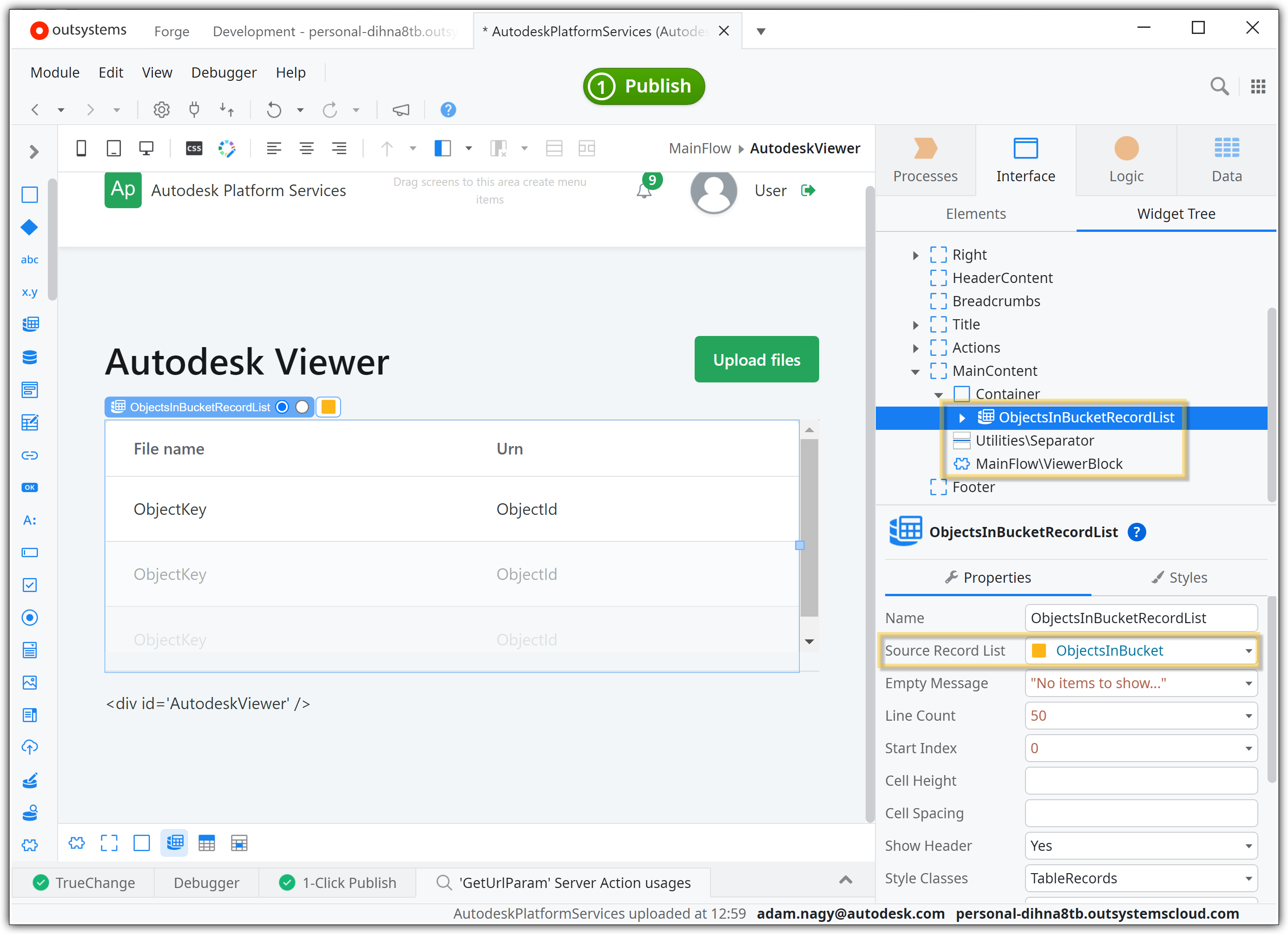Select the Link widget in the left toolbox
Image resolution: width=1288 pixels, height=934 pixels.
pyautogui.click(x=30, y=455)
